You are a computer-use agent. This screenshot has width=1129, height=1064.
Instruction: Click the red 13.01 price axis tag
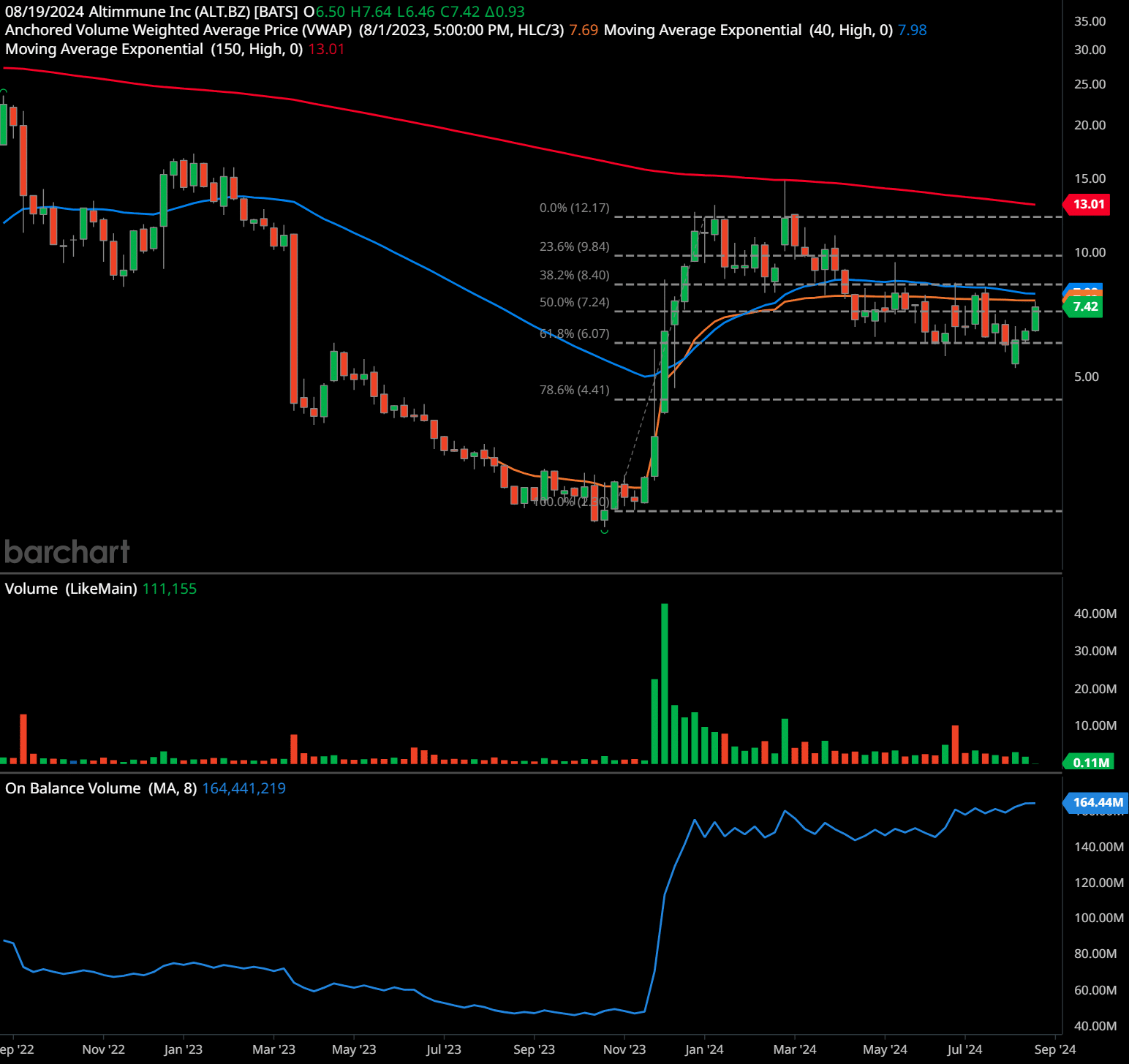[1087, 204]
